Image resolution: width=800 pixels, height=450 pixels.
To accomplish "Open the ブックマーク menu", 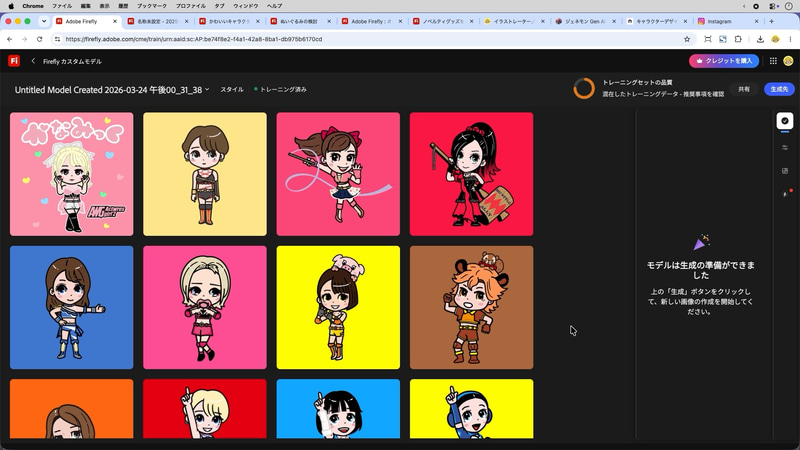I will (152, 6).
